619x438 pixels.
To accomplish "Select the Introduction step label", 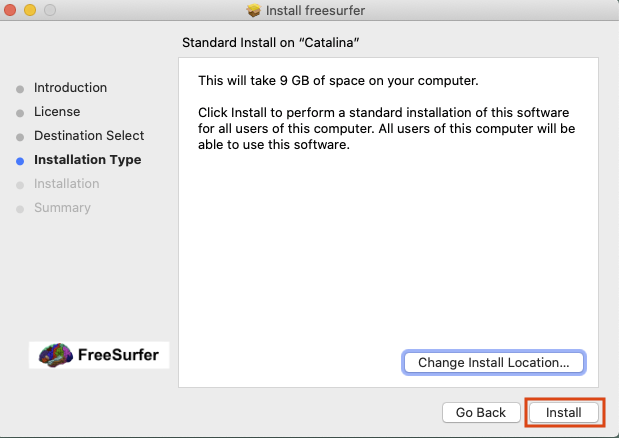I will coord(70,88).
